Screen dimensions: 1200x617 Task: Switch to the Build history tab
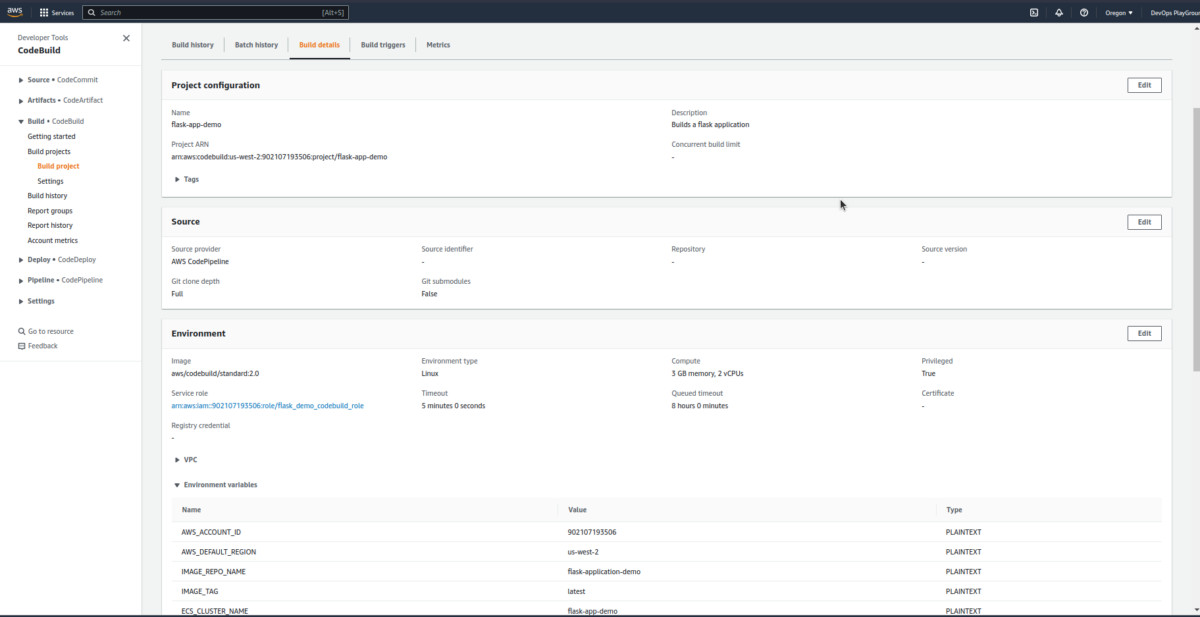coord(192,45)
